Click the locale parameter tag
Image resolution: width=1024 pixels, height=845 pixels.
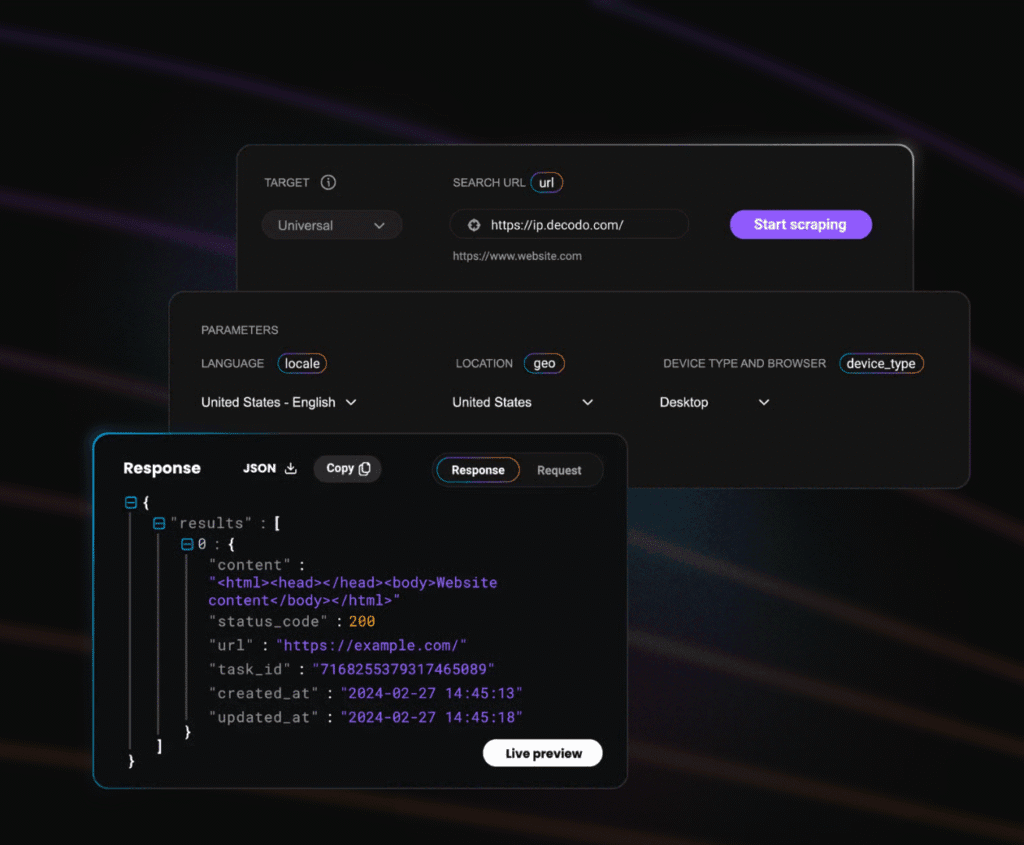[x=302, y=364]
